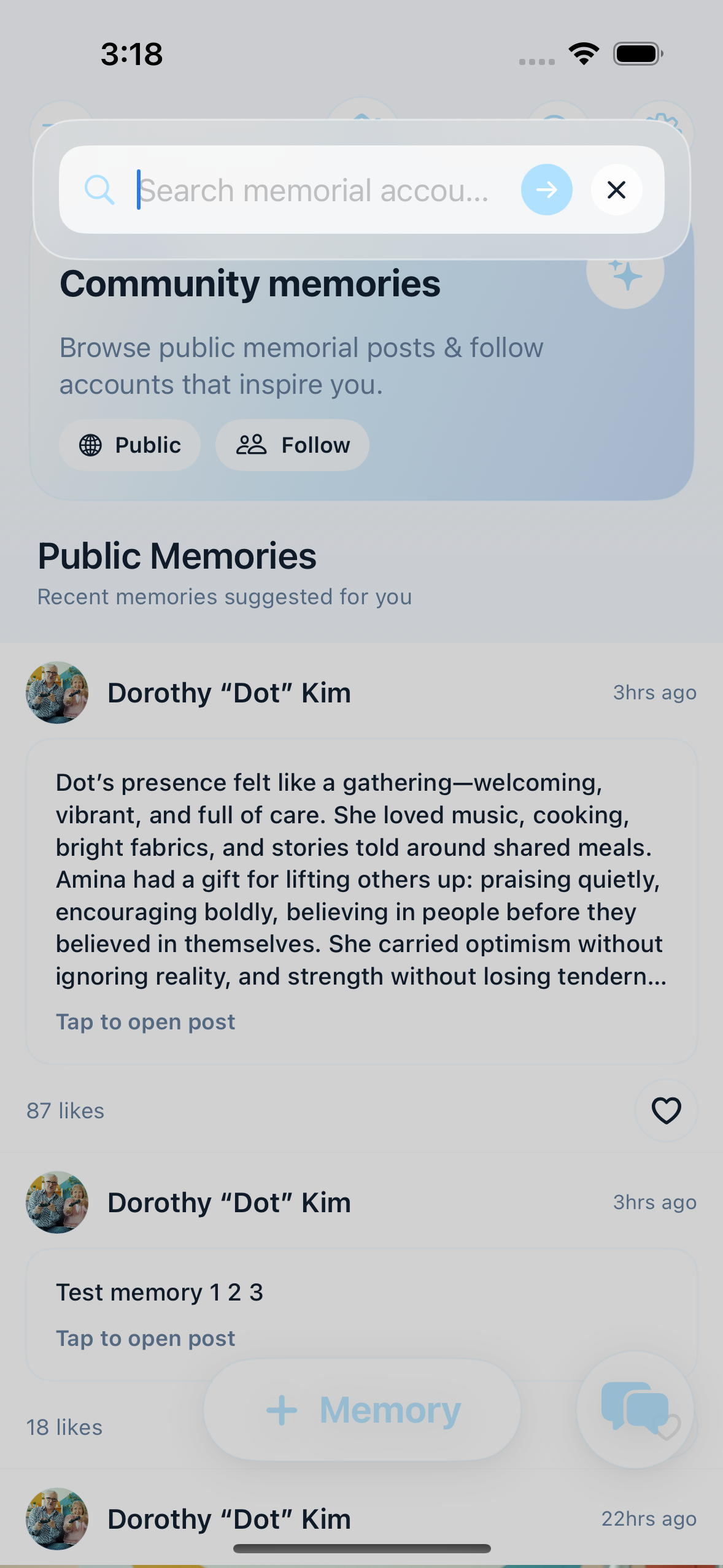Tap the sparkle icon on Community memories
This screenshot has width=723, height=1568.
[x=625, y=274]
